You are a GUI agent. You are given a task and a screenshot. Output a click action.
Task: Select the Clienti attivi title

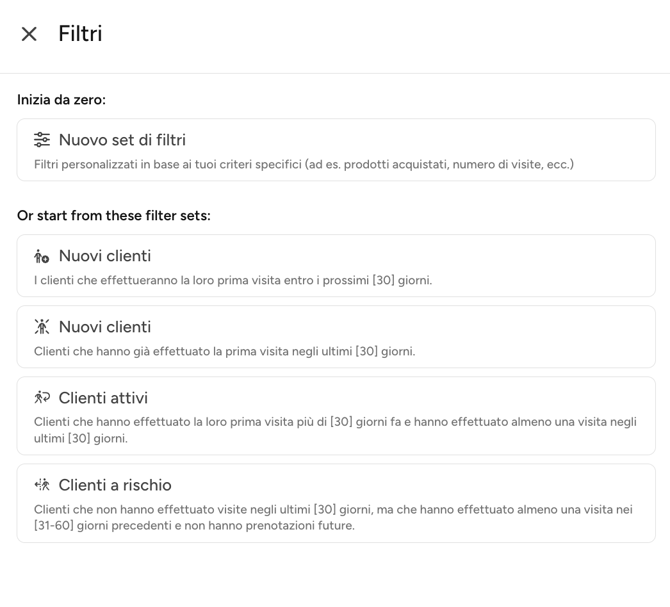point(103,398)
